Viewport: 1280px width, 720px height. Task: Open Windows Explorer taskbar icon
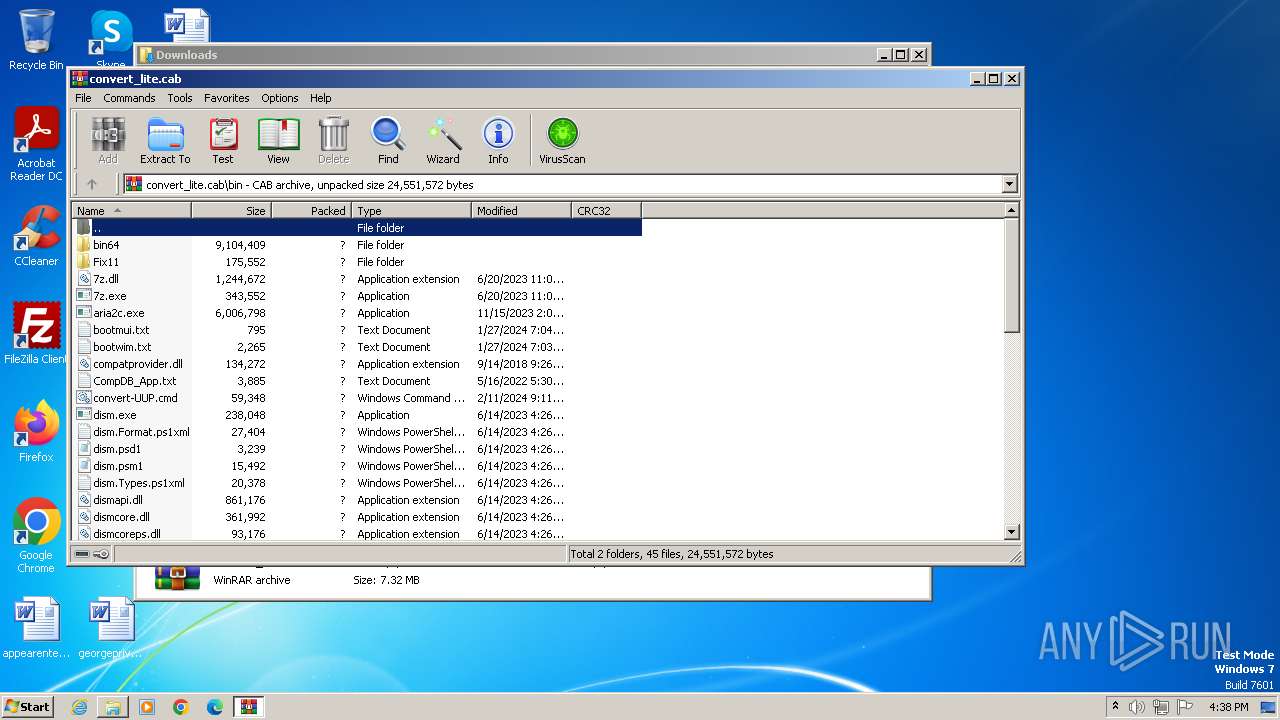tap(113, 707)
